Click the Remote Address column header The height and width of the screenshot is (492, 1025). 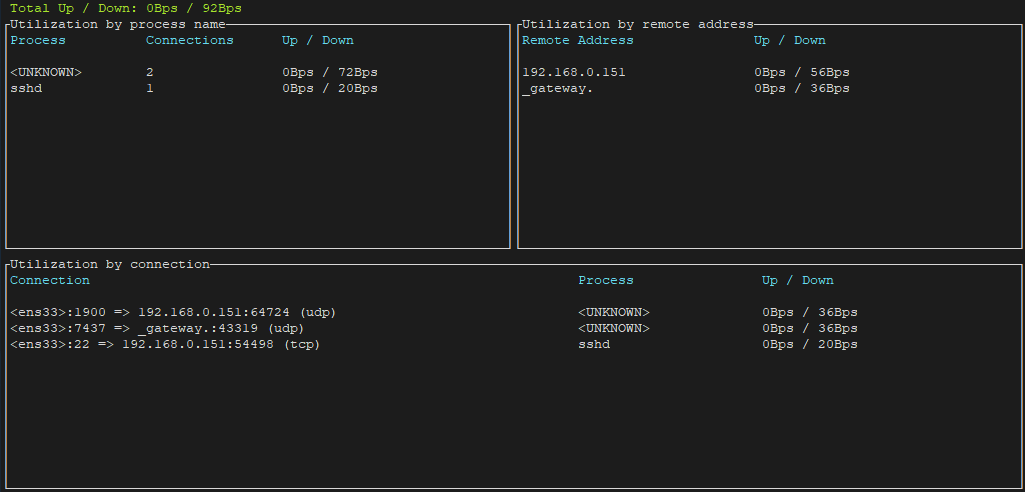578,40
